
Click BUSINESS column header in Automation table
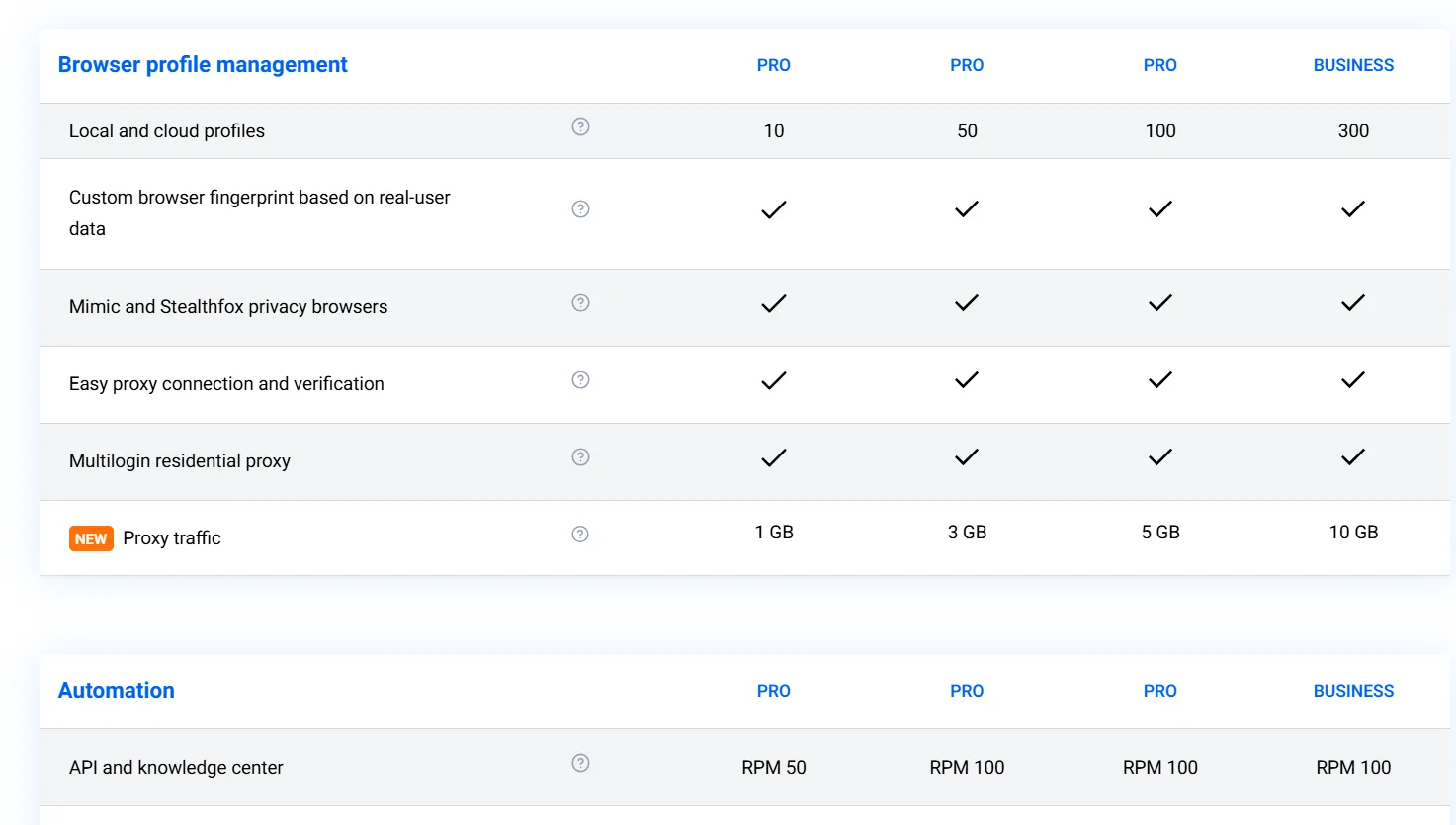tap(1353, 691)
